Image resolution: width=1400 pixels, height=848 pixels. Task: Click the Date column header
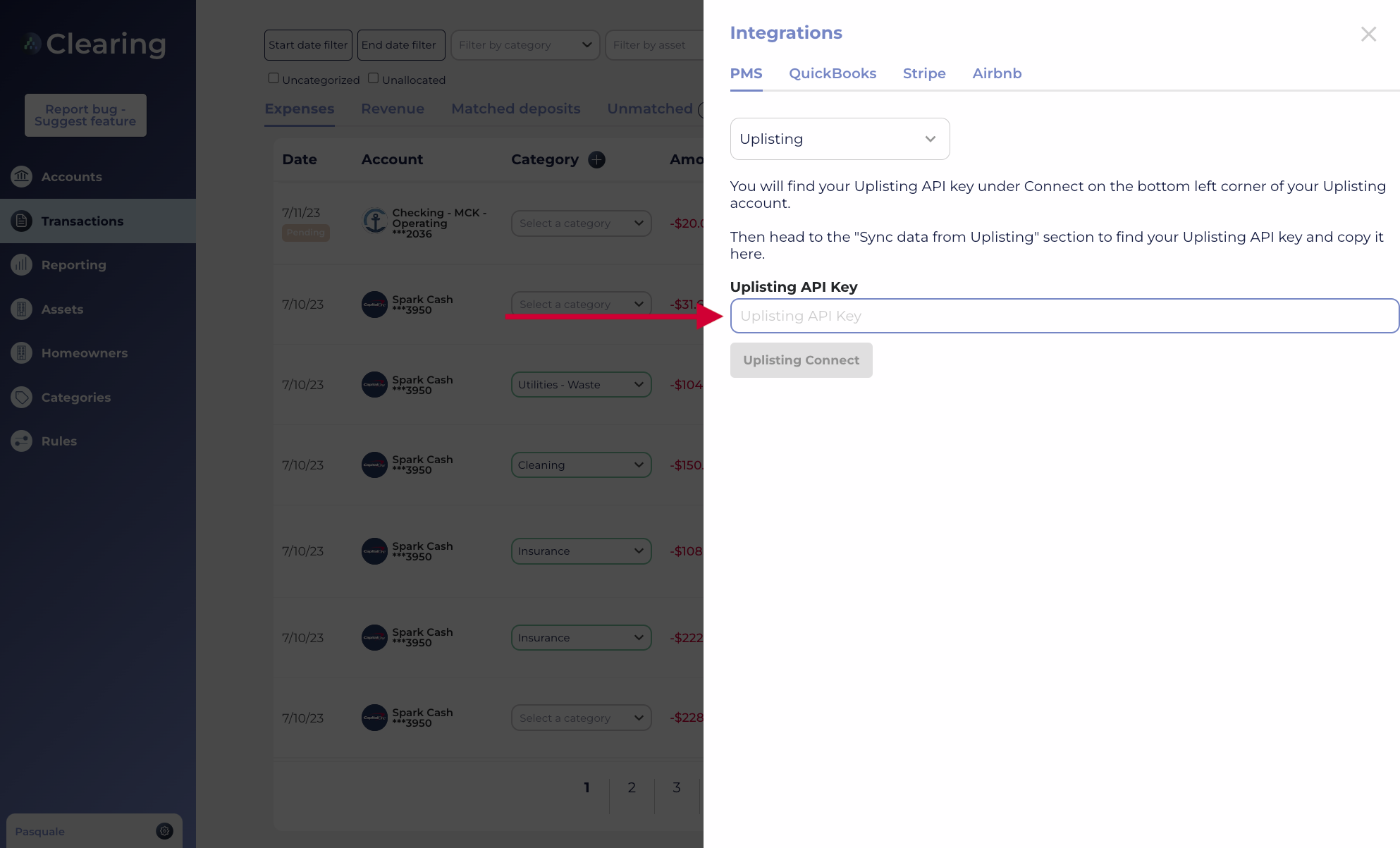pos(300,160)
